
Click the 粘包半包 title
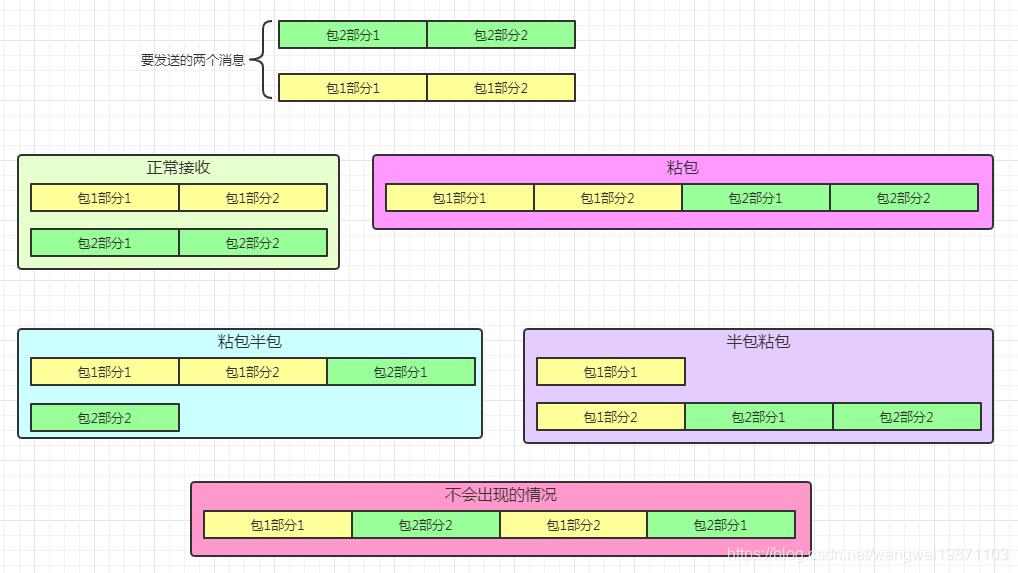click(x=250, y=341)
